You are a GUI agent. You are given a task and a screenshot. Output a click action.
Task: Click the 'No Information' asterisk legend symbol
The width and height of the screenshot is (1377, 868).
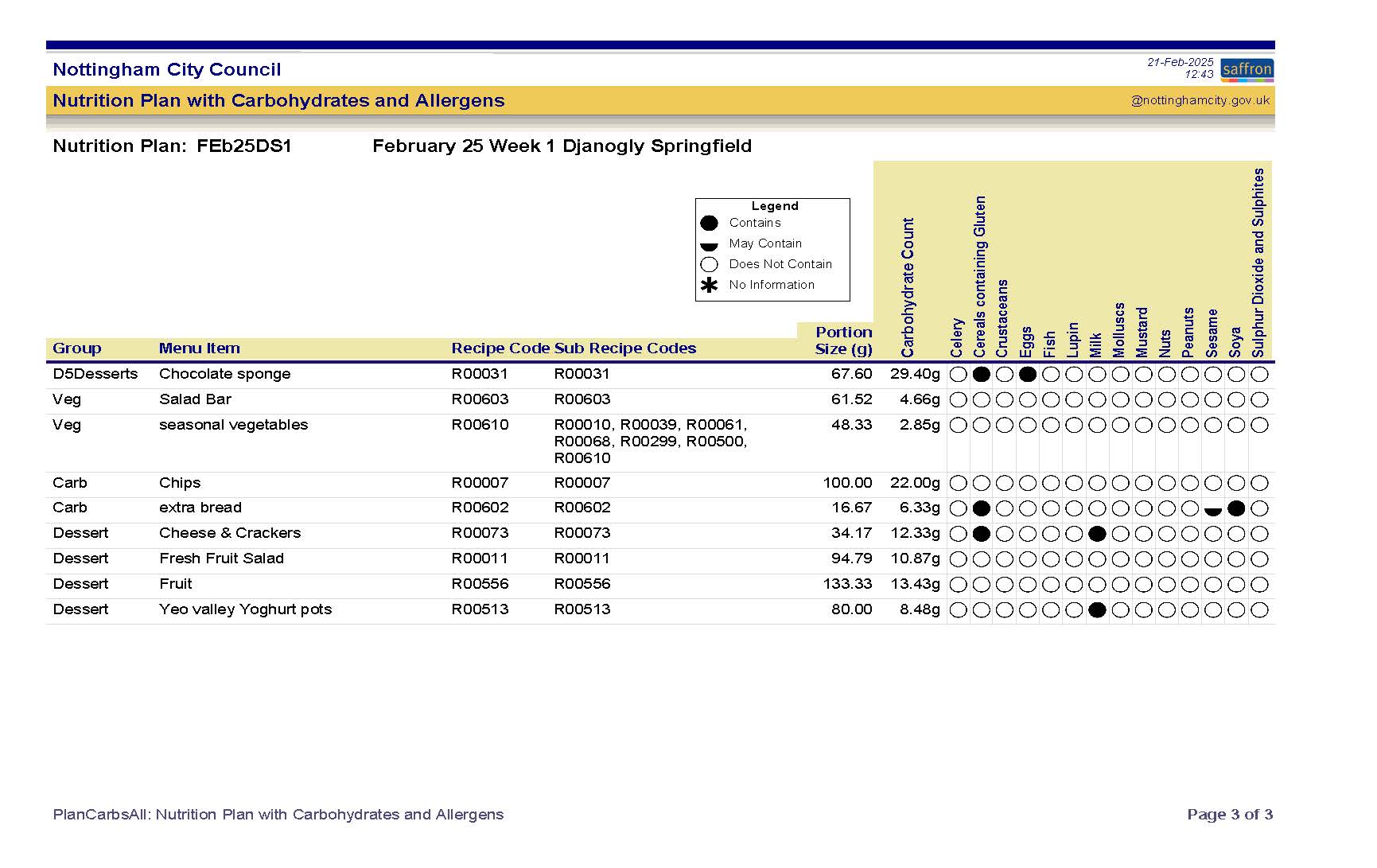709,286
